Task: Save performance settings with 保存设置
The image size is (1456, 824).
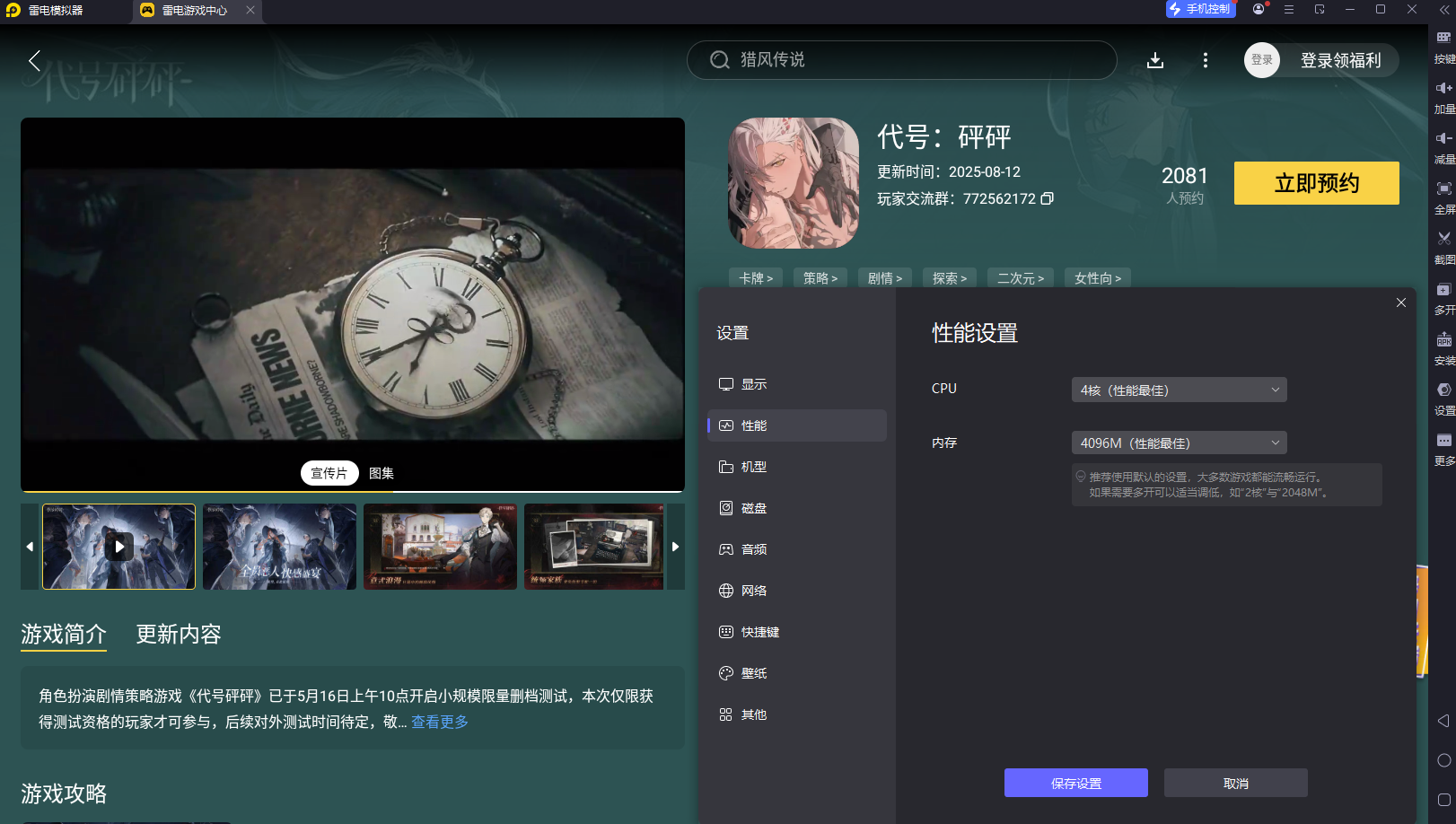Action: pos(1075,782)
